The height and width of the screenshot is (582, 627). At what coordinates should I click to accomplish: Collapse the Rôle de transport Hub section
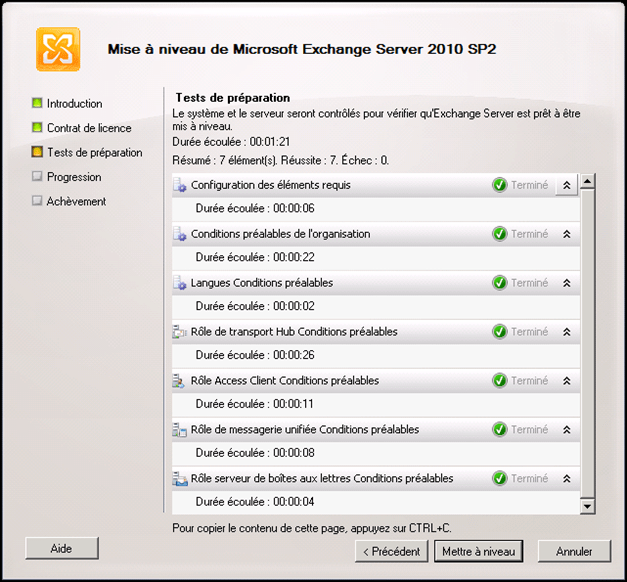click(x=566, y=332)
